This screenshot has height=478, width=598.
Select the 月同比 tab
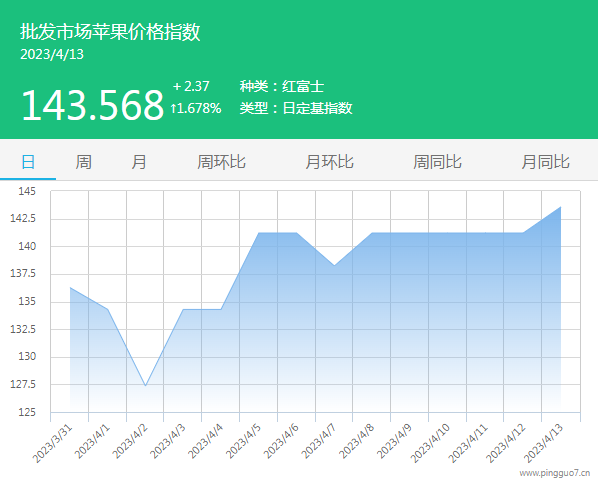pyautogui.click(x=545, y=162)
